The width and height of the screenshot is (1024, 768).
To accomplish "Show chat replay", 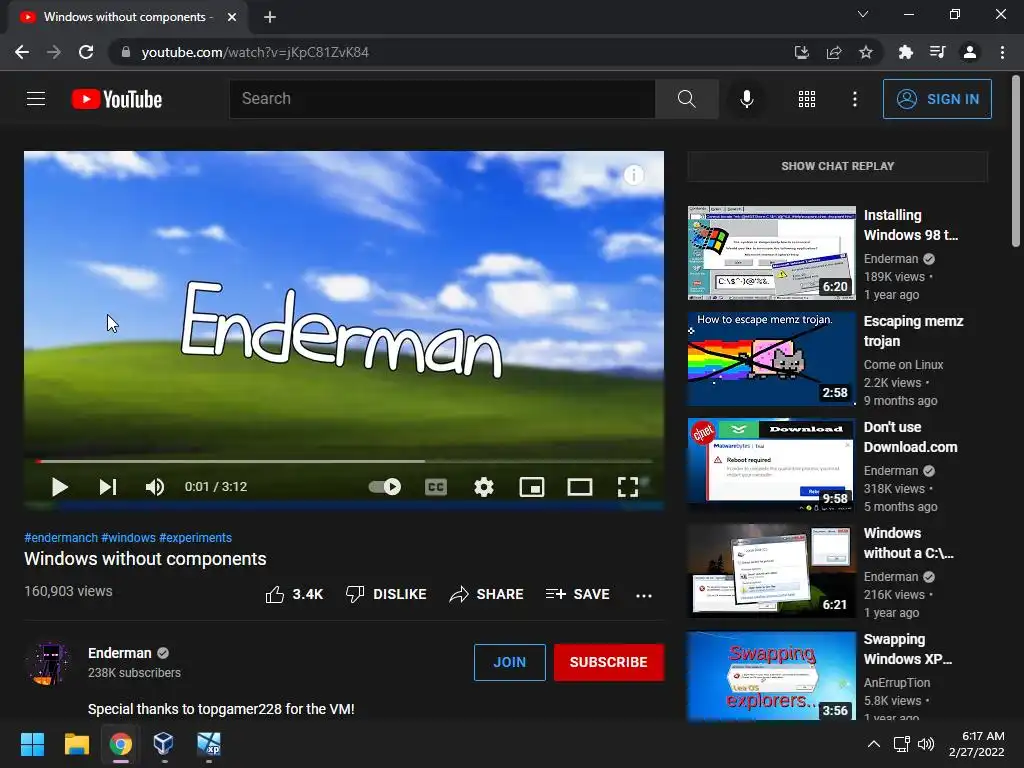I will click(x=838, y=166).
